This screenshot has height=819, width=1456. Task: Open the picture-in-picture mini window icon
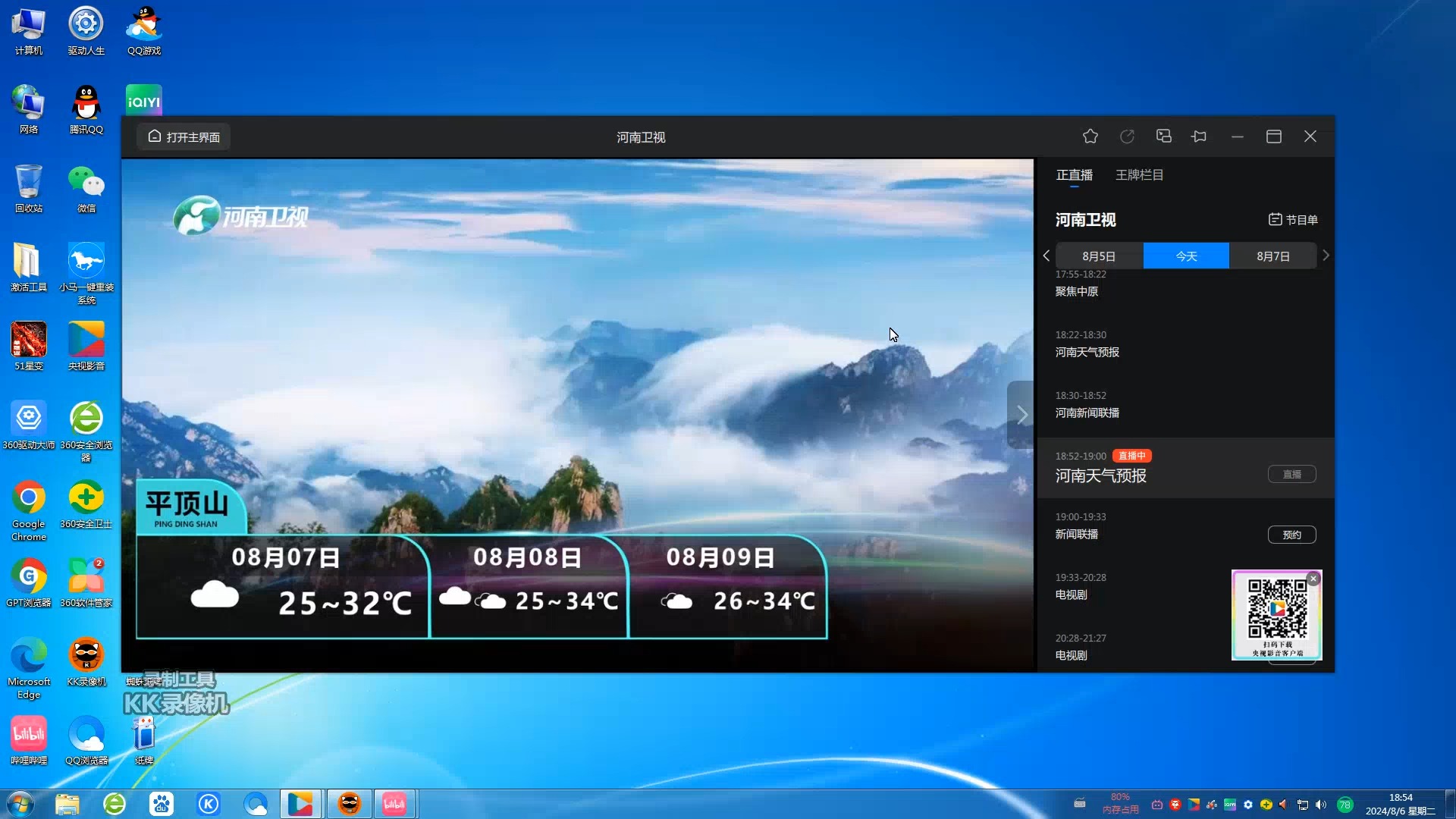coord(1163,136)
